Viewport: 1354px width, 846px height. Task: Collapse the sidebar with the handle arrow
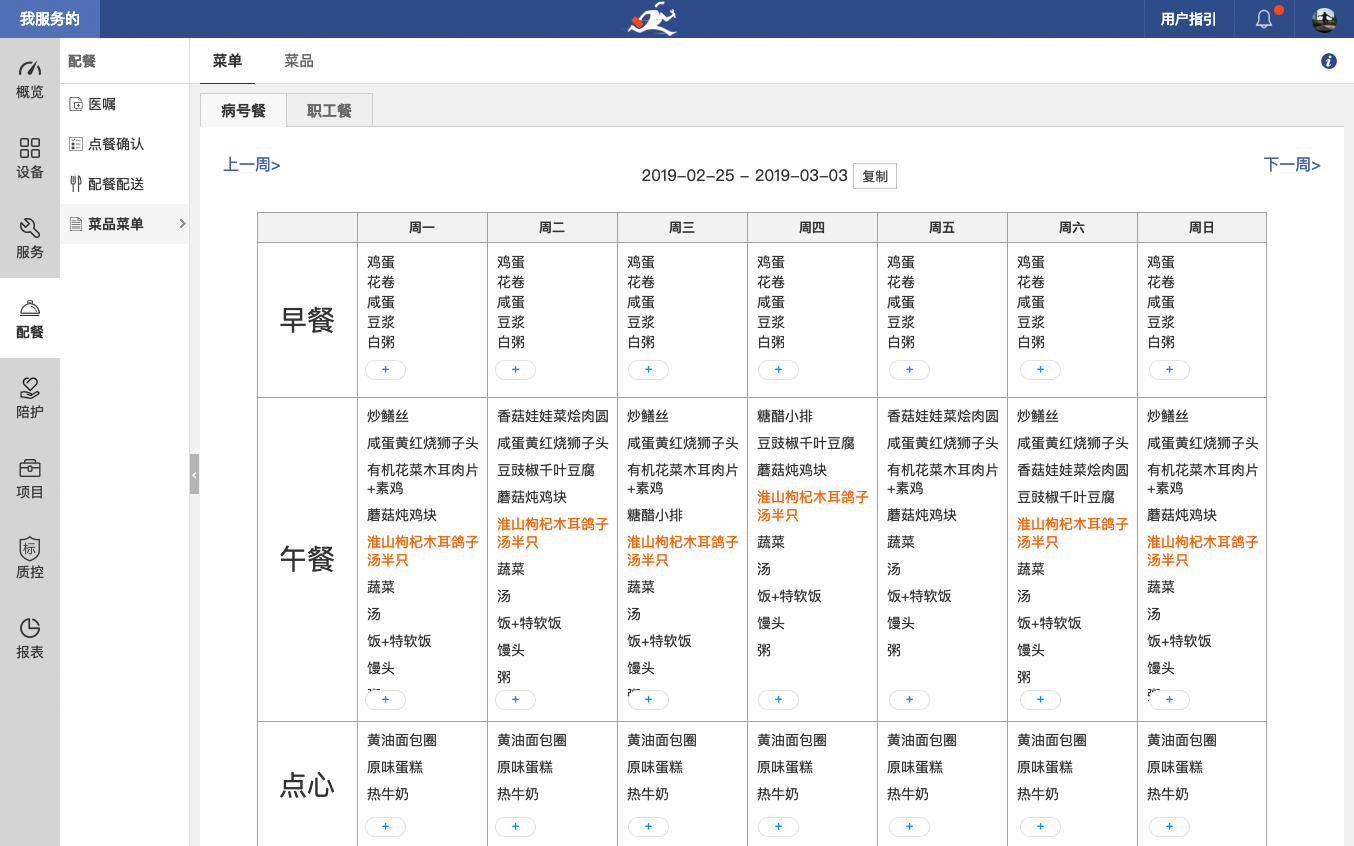click(194, 474)
